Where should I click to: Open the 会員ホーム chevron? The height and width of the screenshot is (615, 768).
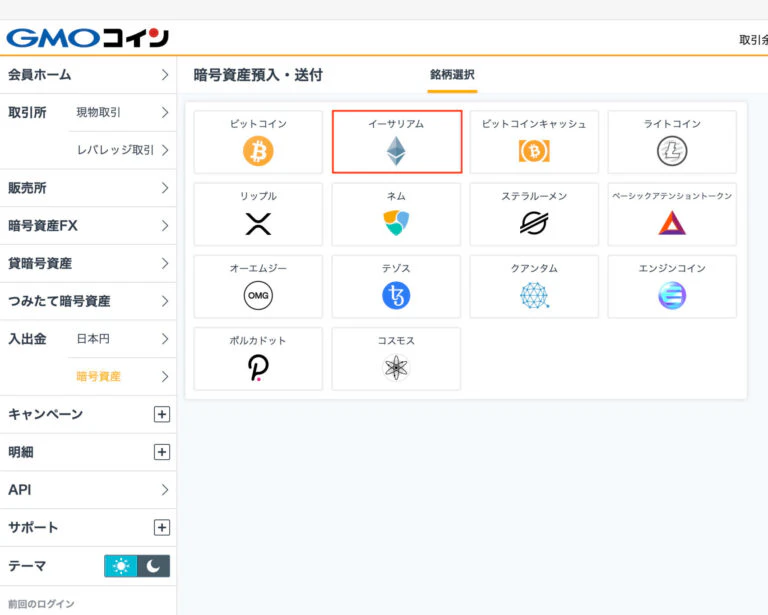tap(165, 75)
